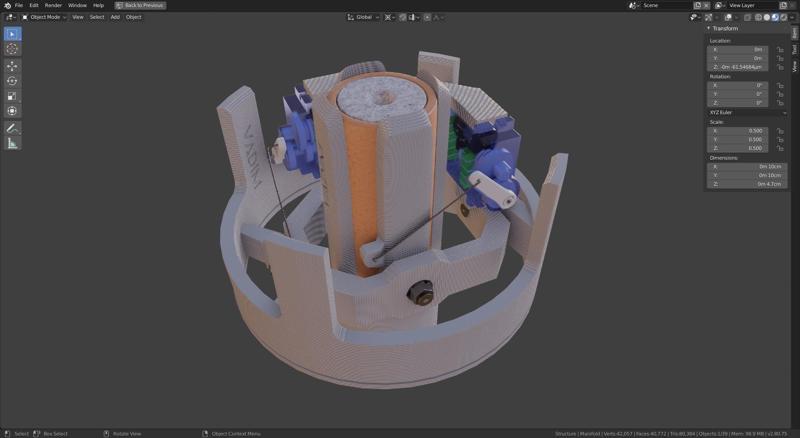Open the viewport Select menu

tap(97, 17)
